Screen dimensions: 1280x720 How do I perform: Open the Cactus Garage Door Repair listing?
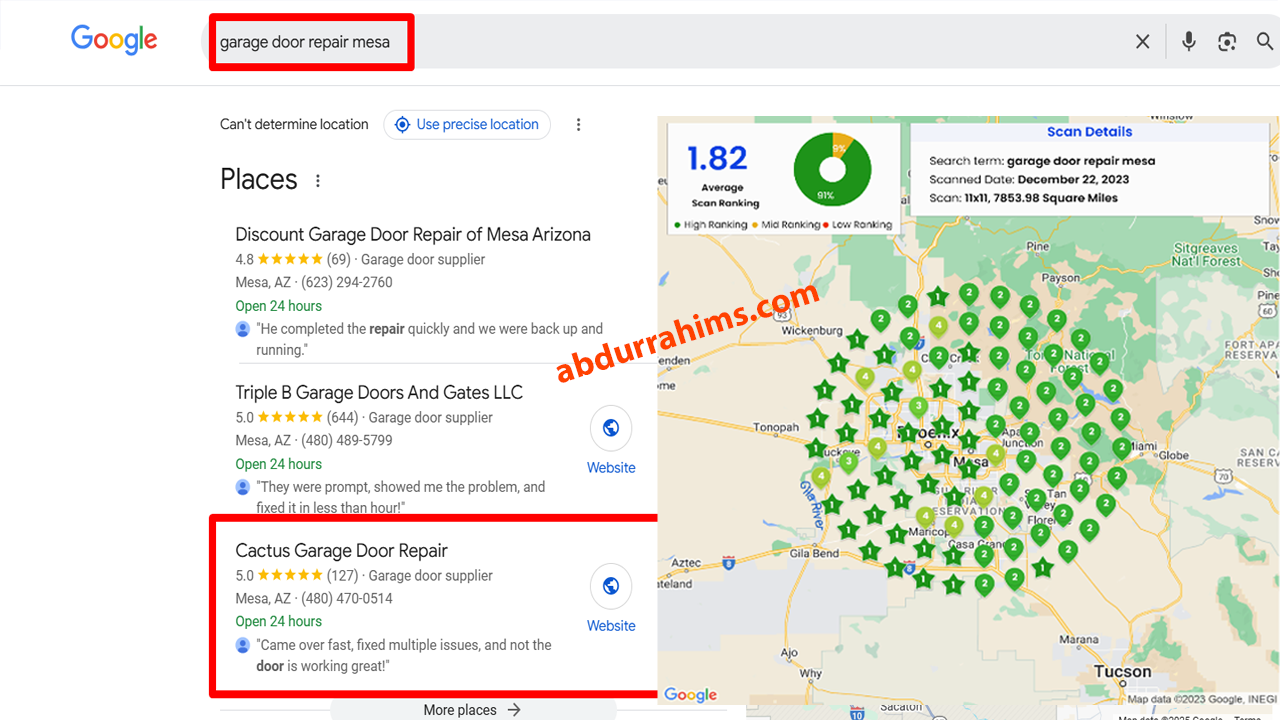pyautogui.click(x=341, y=551)
